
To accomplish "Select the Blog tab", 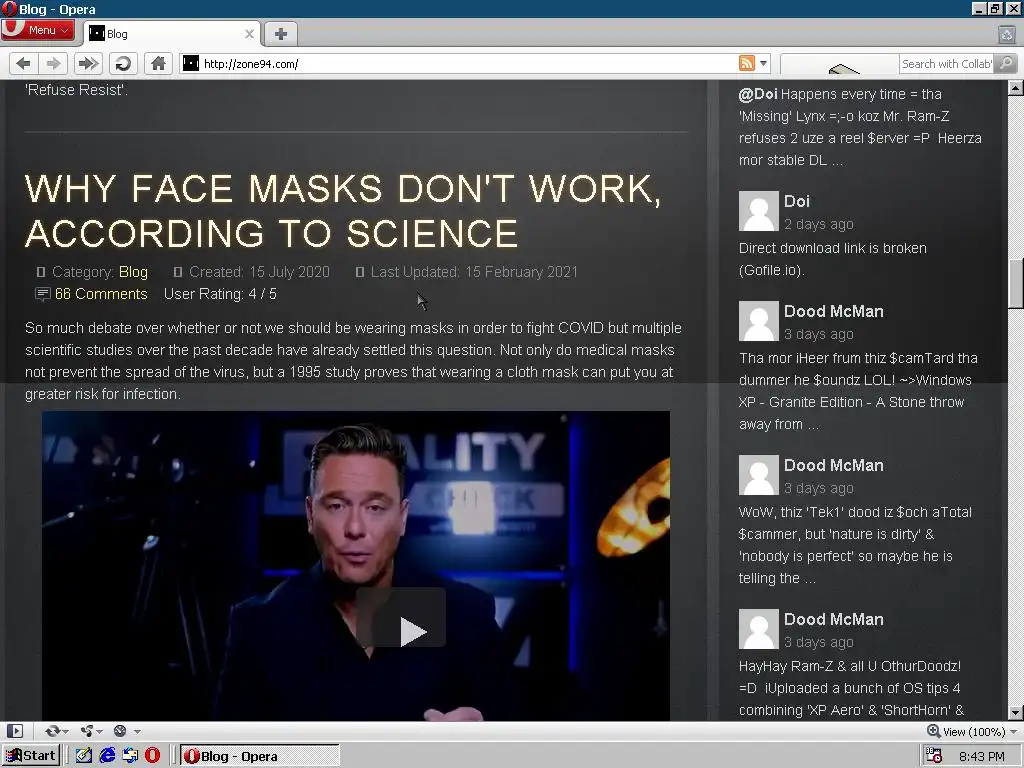I will coord(171,34).
